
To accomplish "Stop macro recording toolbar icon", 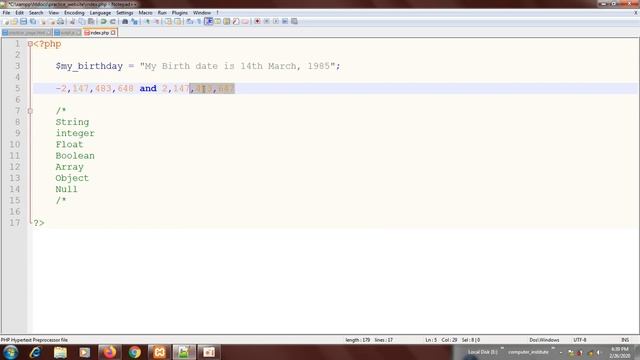I will (266, 21).
